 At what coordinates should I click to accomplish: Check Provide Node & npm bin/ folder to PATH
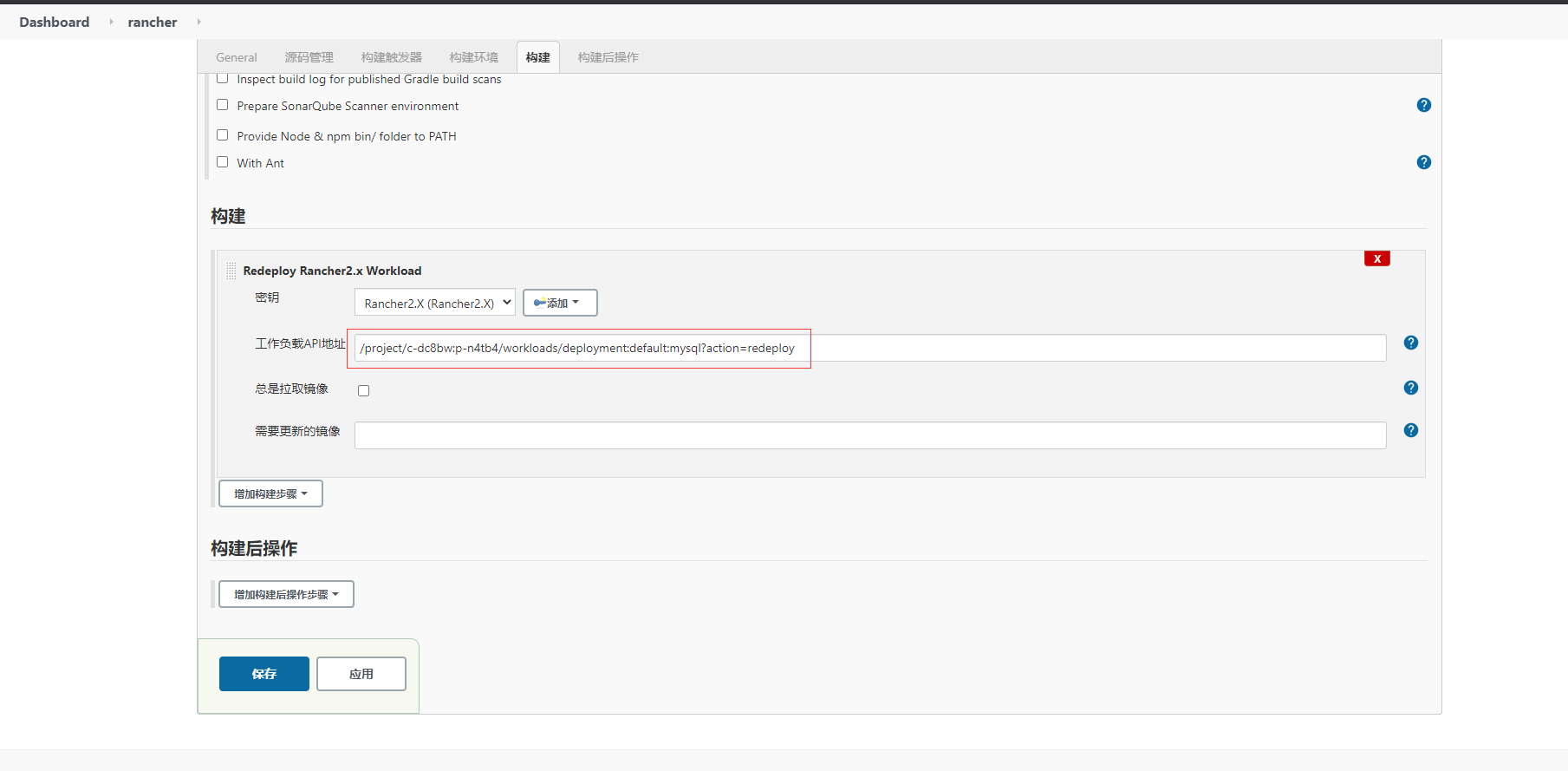tap(223, 135)
